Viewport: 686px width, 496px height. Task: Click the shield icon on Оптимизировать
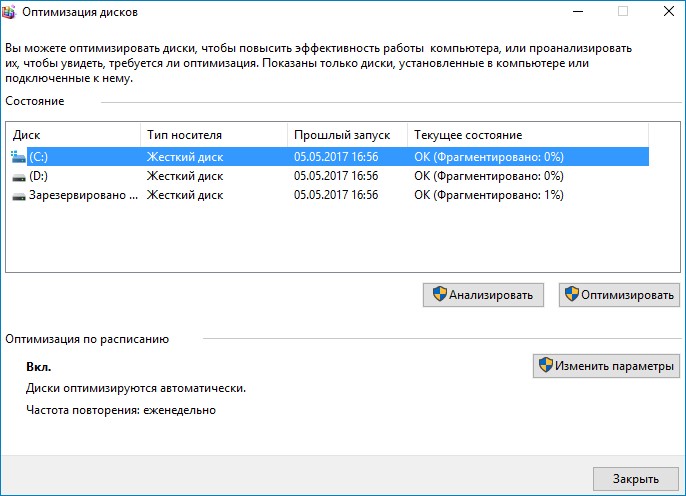pos(572,295)
